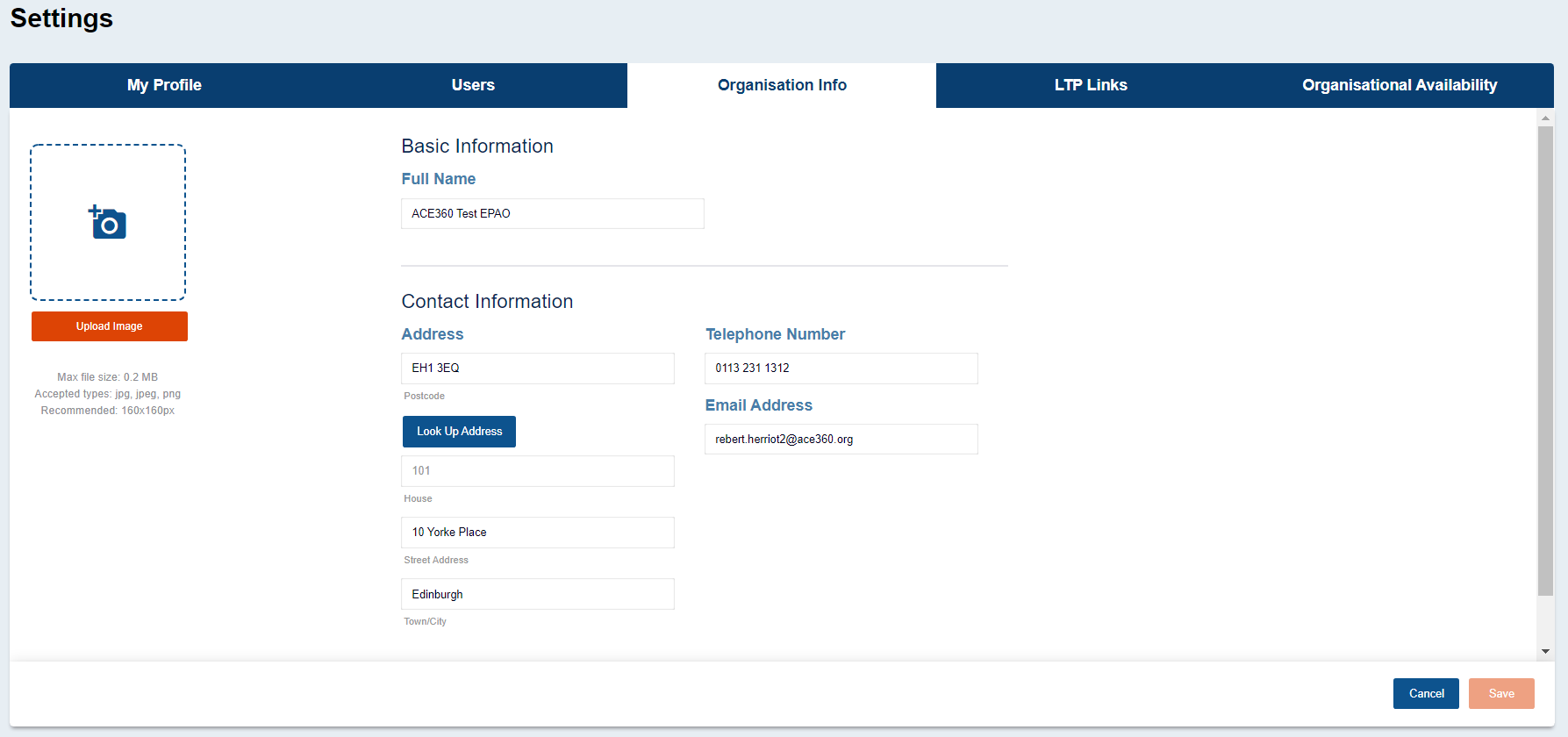Viewport: 1568px width, 737px height.
Task: Click into the House number field
Action: (538, 471)
